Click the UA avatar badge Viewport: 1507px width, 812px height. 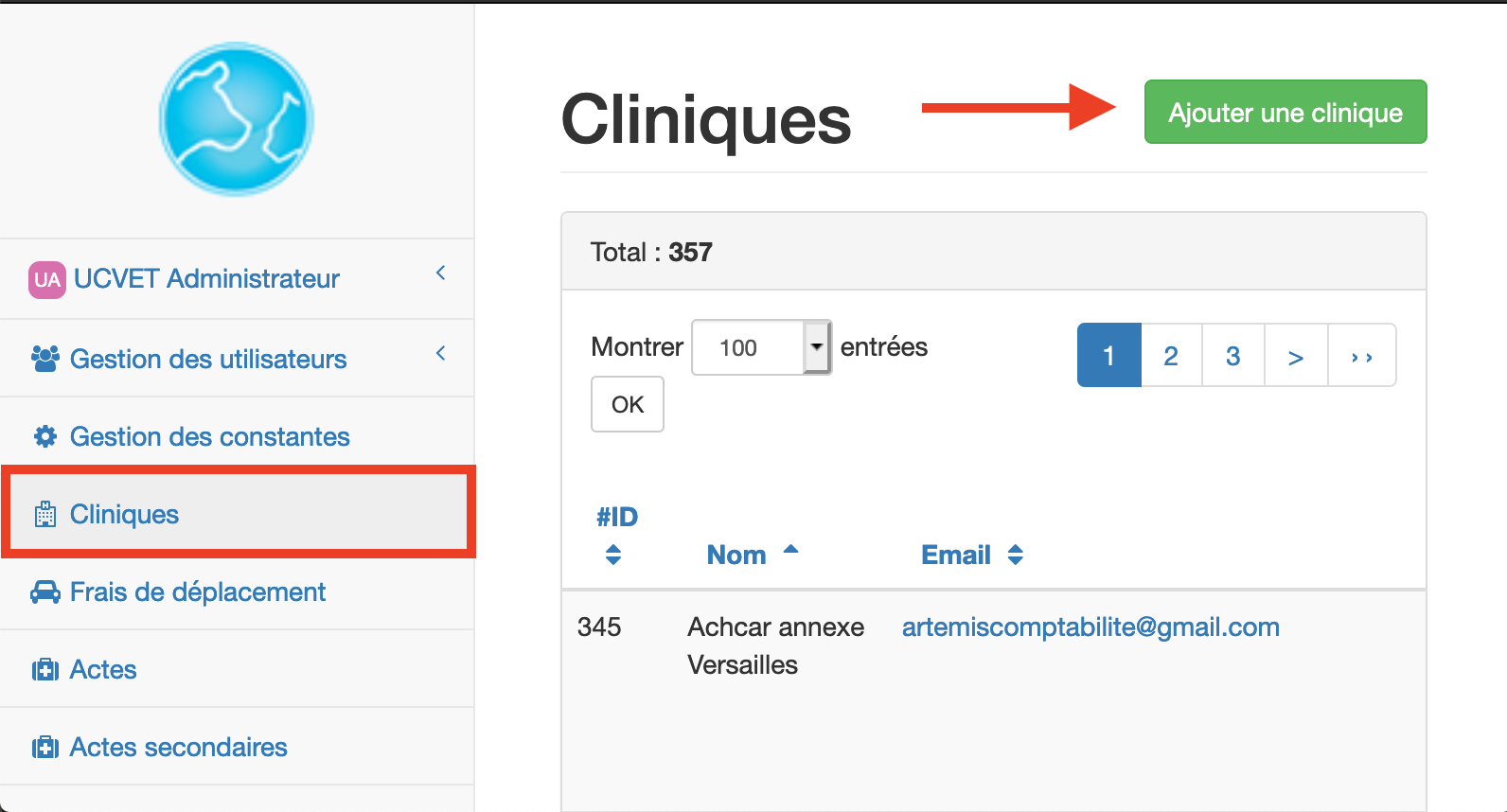46,279
